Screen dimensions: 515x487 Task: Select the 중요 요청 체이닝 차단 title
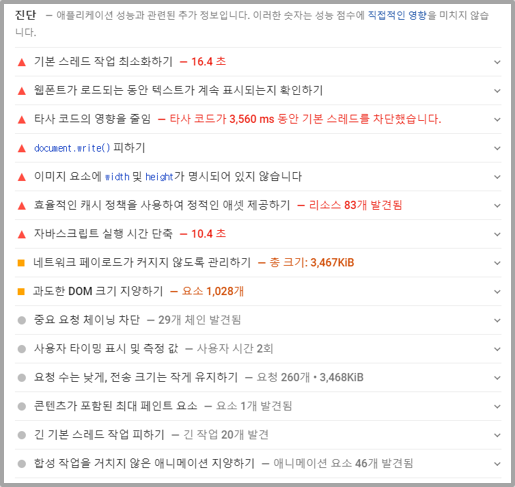point(87,320)
